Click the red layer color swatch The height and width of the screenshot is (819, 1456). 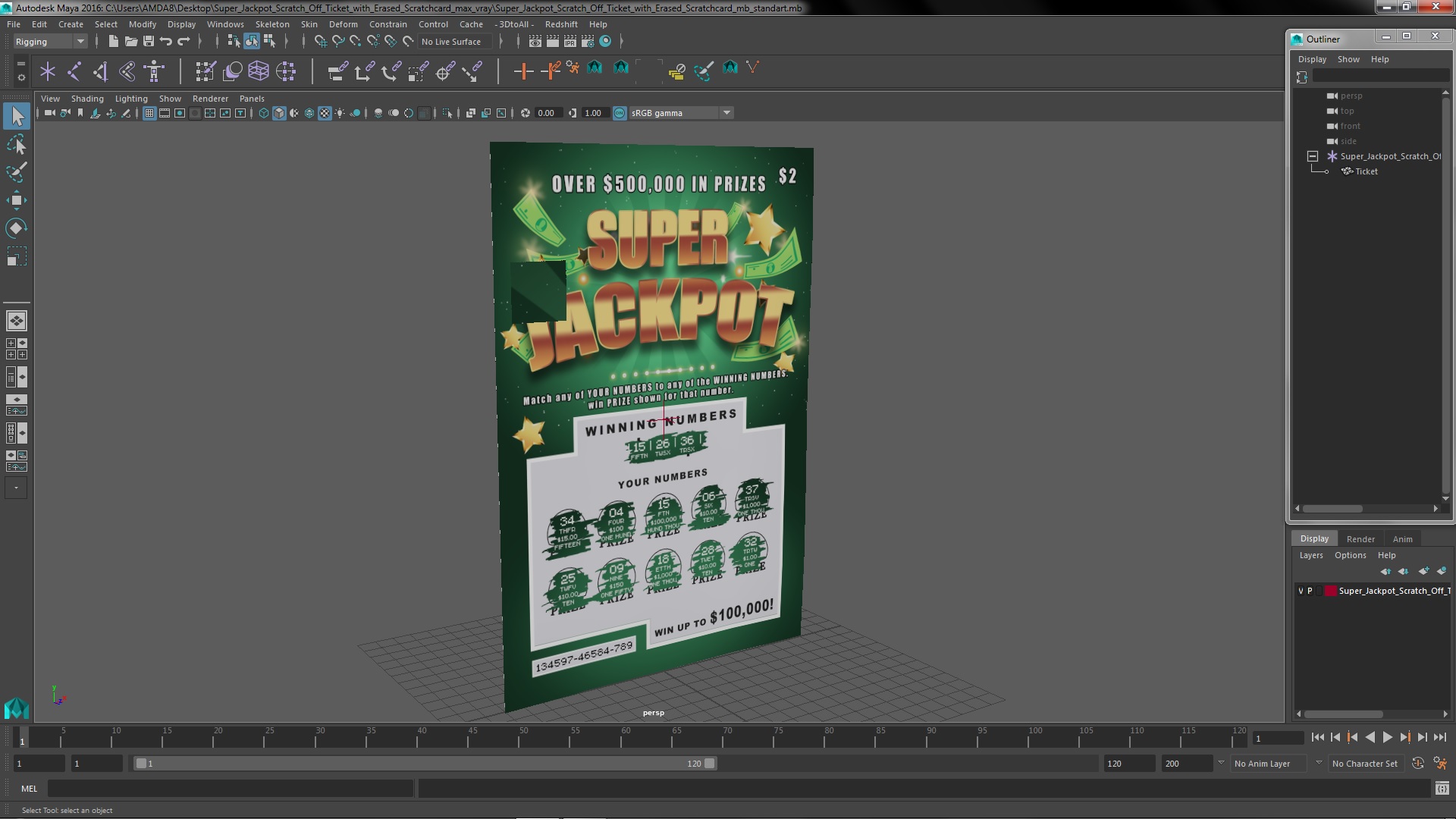(1330, 591)
